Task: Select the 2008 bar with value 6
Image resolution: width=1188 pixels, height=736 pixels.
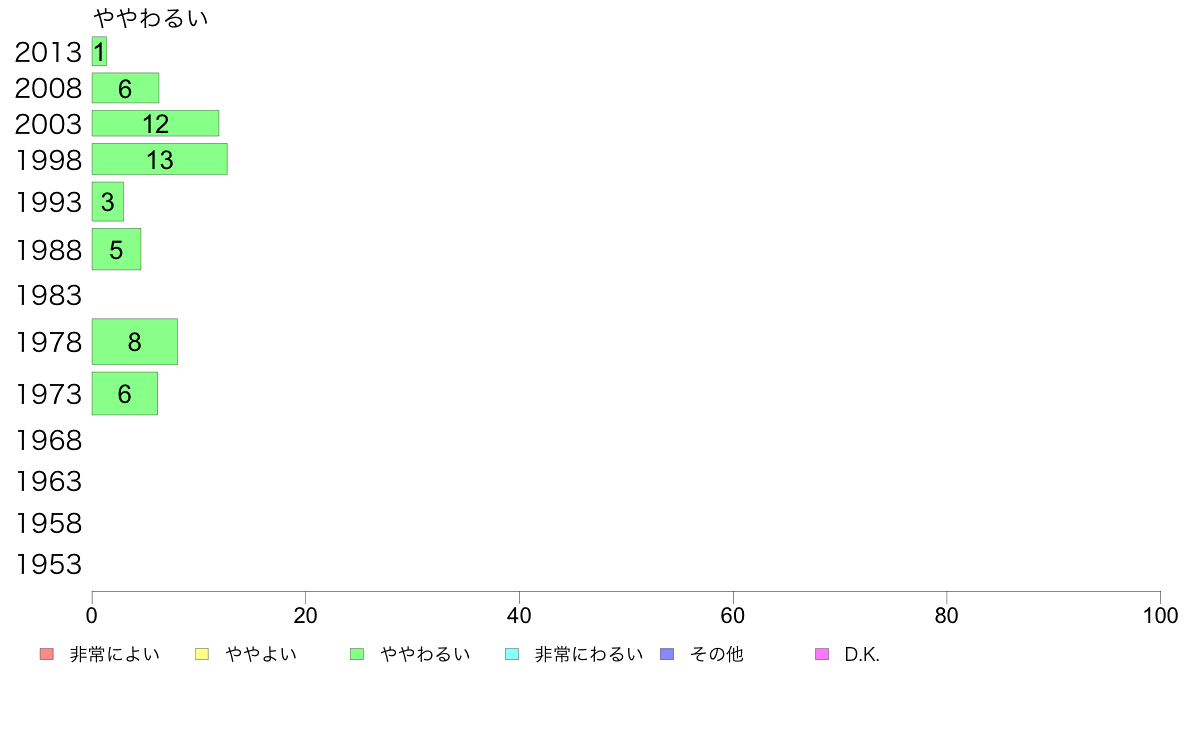Action: tap(125, 88)
